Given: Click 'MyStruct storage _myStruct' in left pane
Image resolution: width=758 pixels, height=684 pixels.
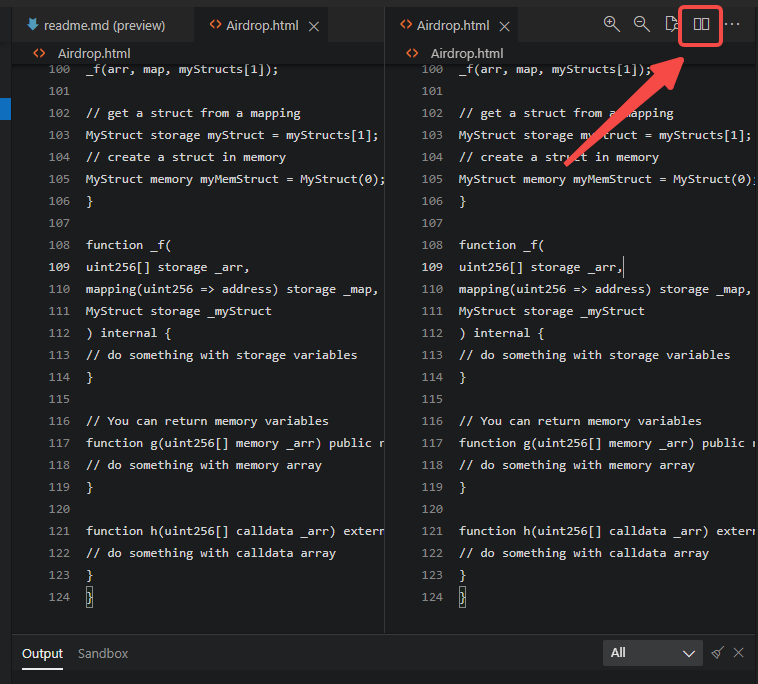Looking at the screenshot, I should pyautogui.click(x=178, y=311).
